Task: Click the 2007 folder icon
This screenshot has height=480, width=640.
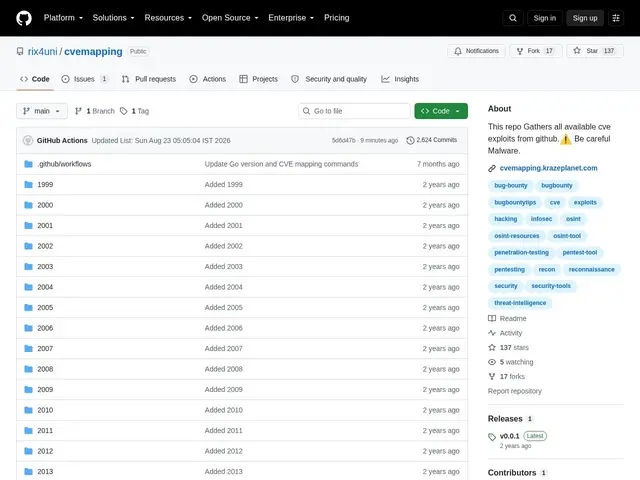Action: tap(28, 349)
